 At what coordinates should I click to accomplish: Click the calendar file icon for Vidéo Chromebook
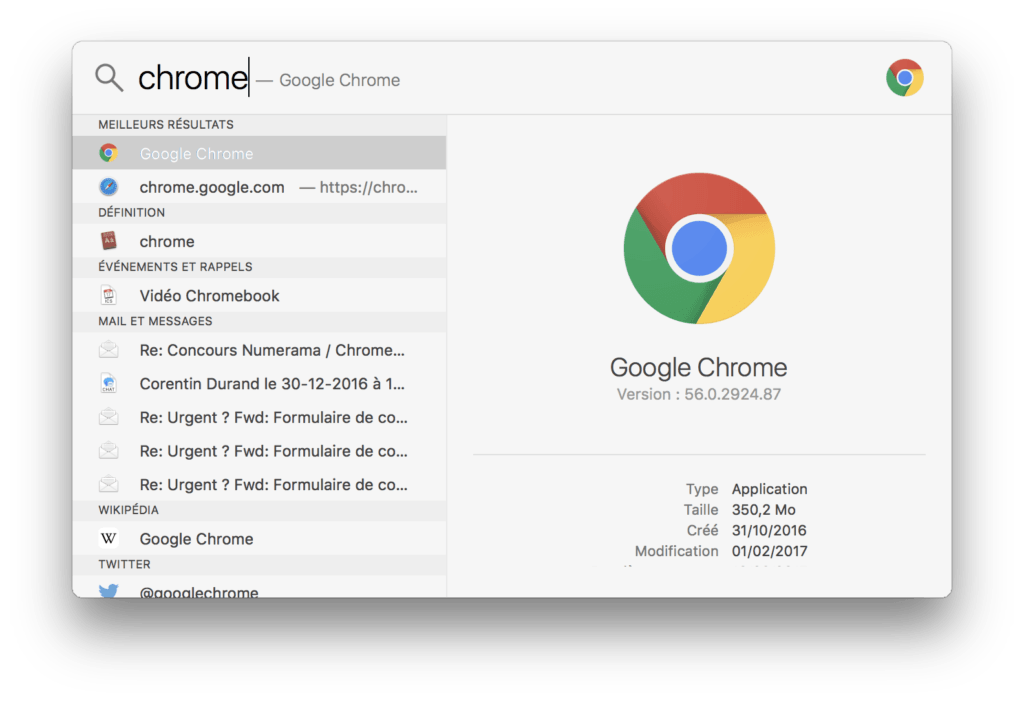click(108, 295)
